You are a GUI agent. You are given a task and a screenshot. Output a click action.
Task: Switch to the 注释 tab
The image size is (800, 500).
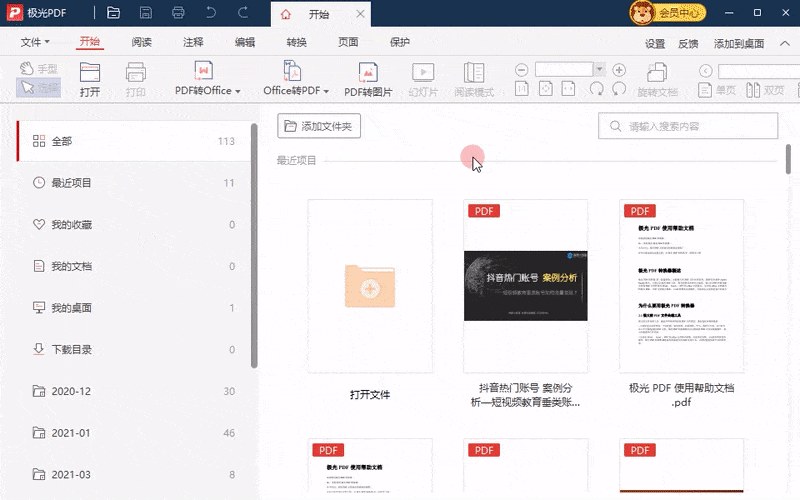(x=193, y=43)
